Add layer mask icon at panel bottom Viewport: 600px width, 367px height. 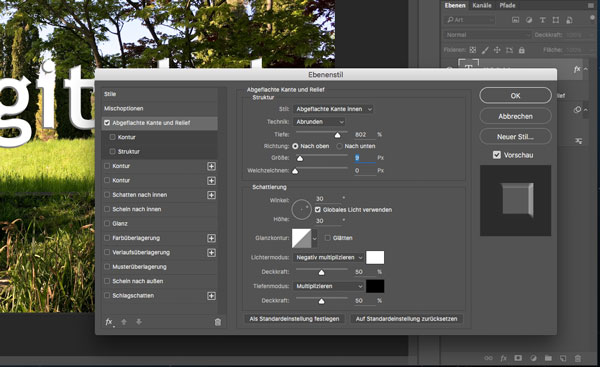518,358
